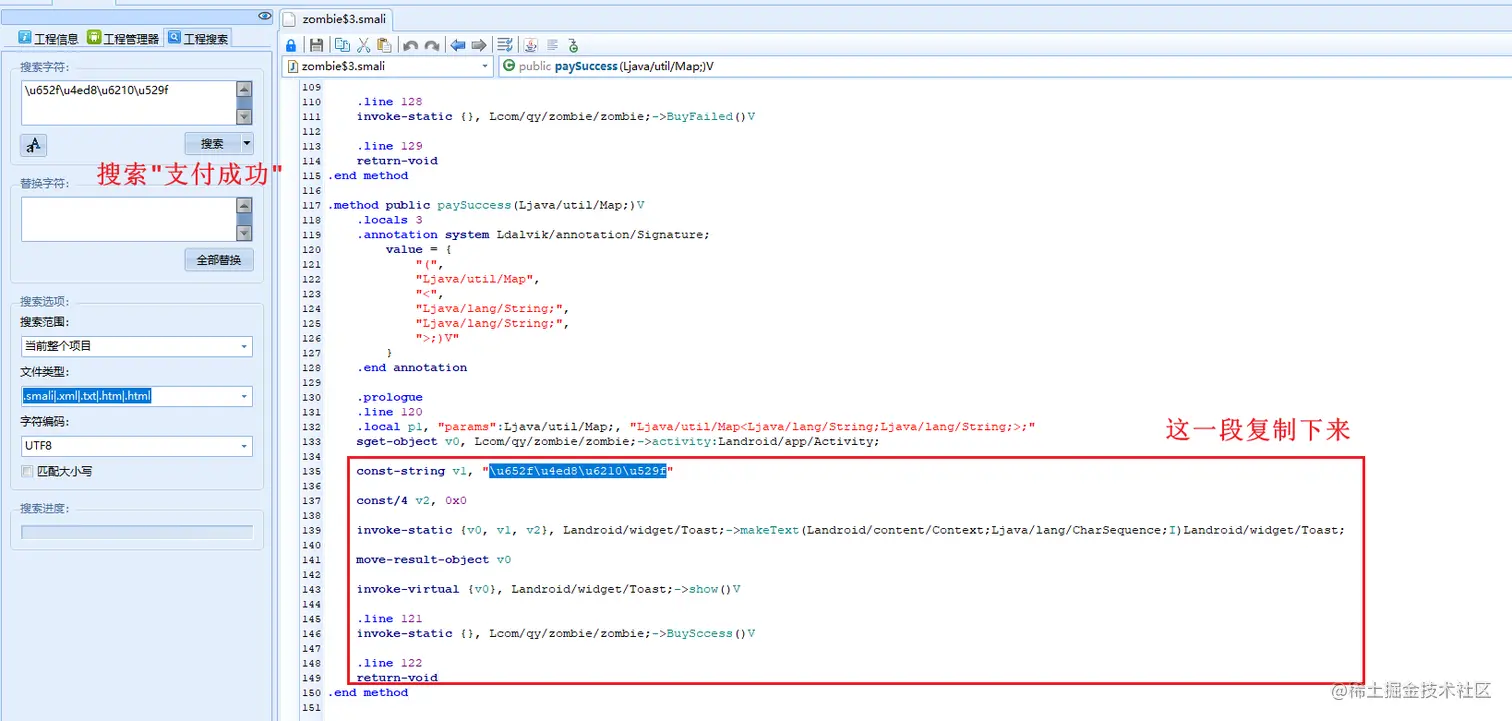Image resolution: width=1512 pixels, height=721 pixels.
Task: Open the 工程信息 tab
Action: point(48,38)
